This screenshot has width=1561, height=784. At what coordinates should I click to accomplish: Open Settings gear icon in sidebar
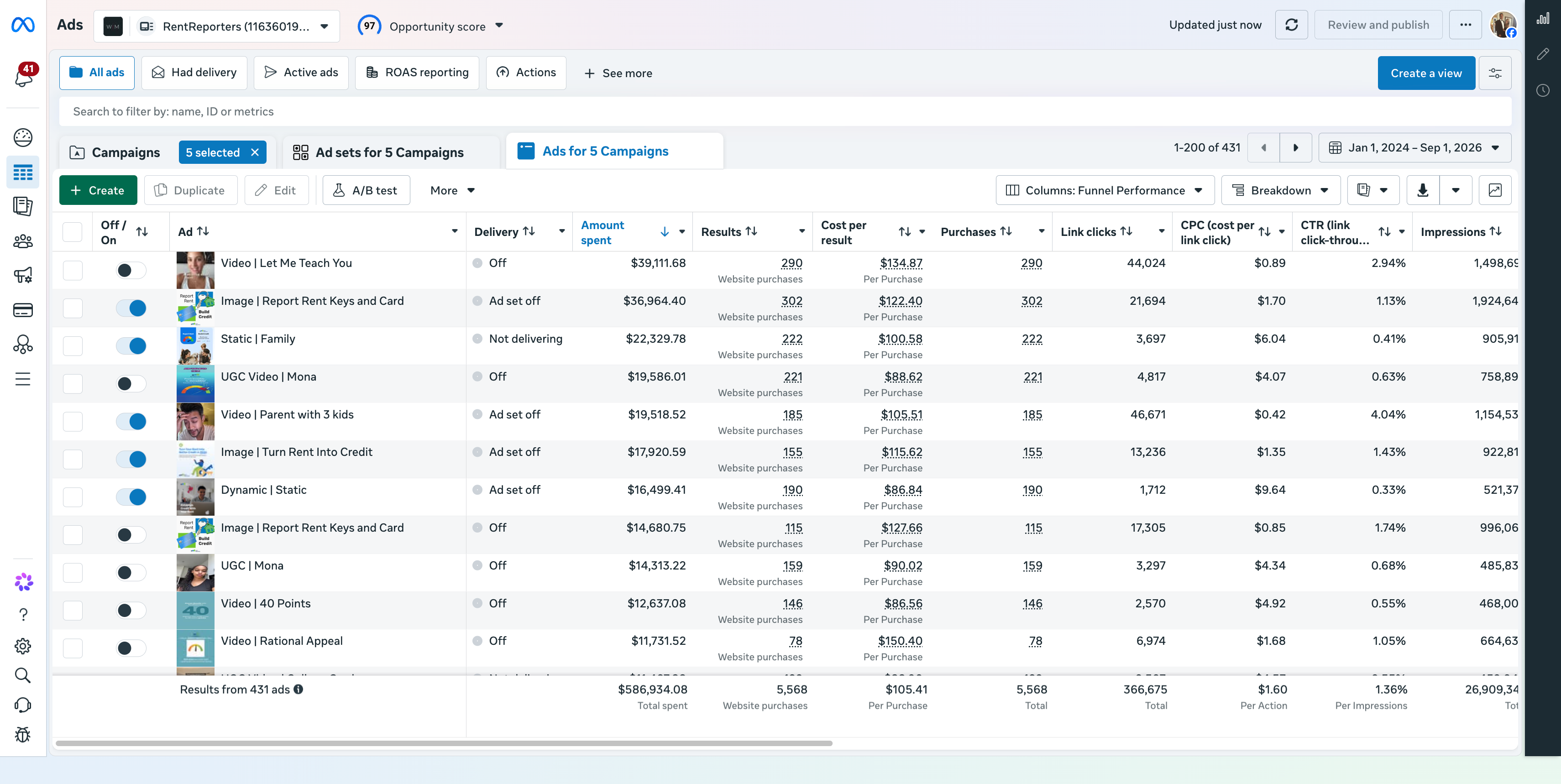point(23,646)
